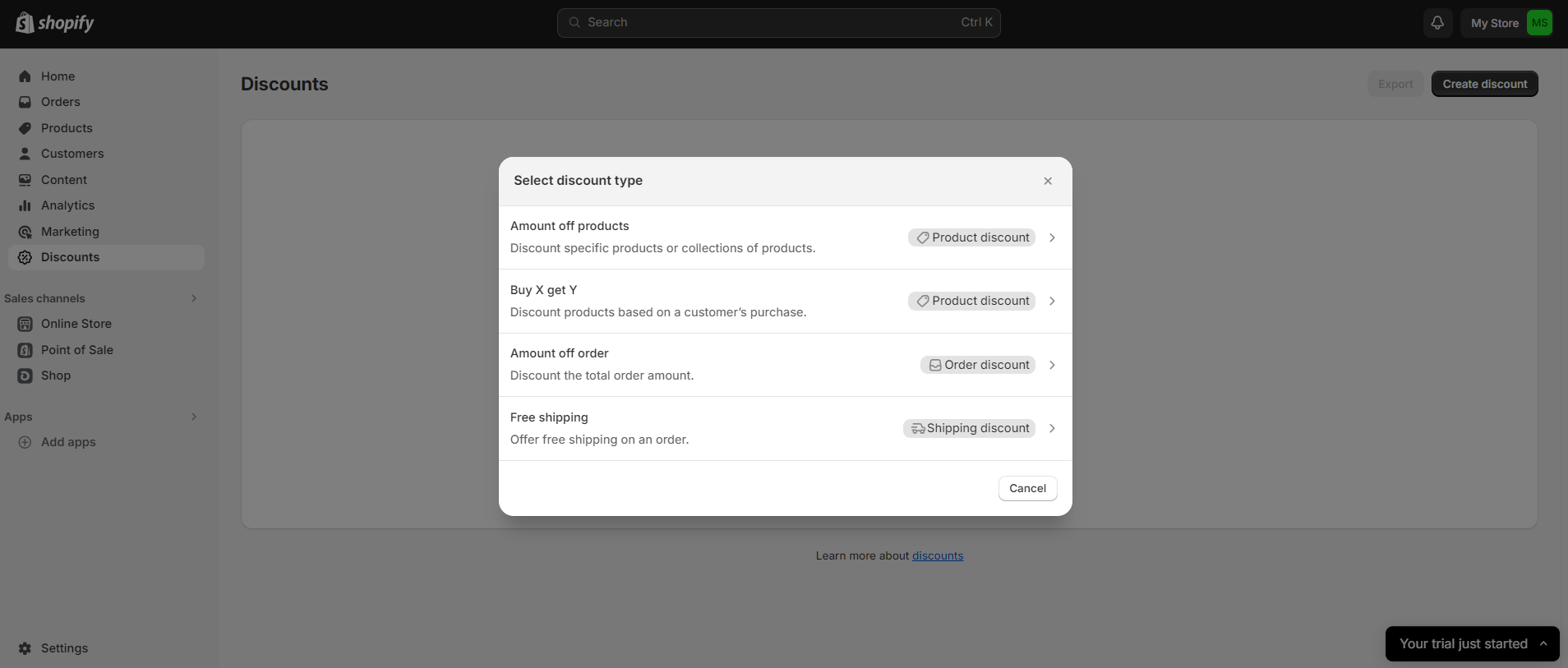1568x668 pixels.
Task: Select the Products tag icon in sidebar
Action: pyautogui.click(x=25, y=128)
